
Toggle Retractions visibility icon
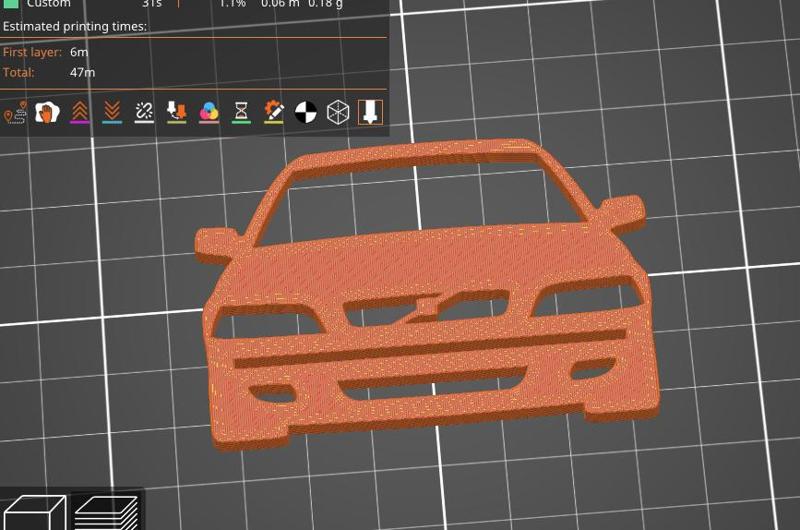click(x=80, y=112)
